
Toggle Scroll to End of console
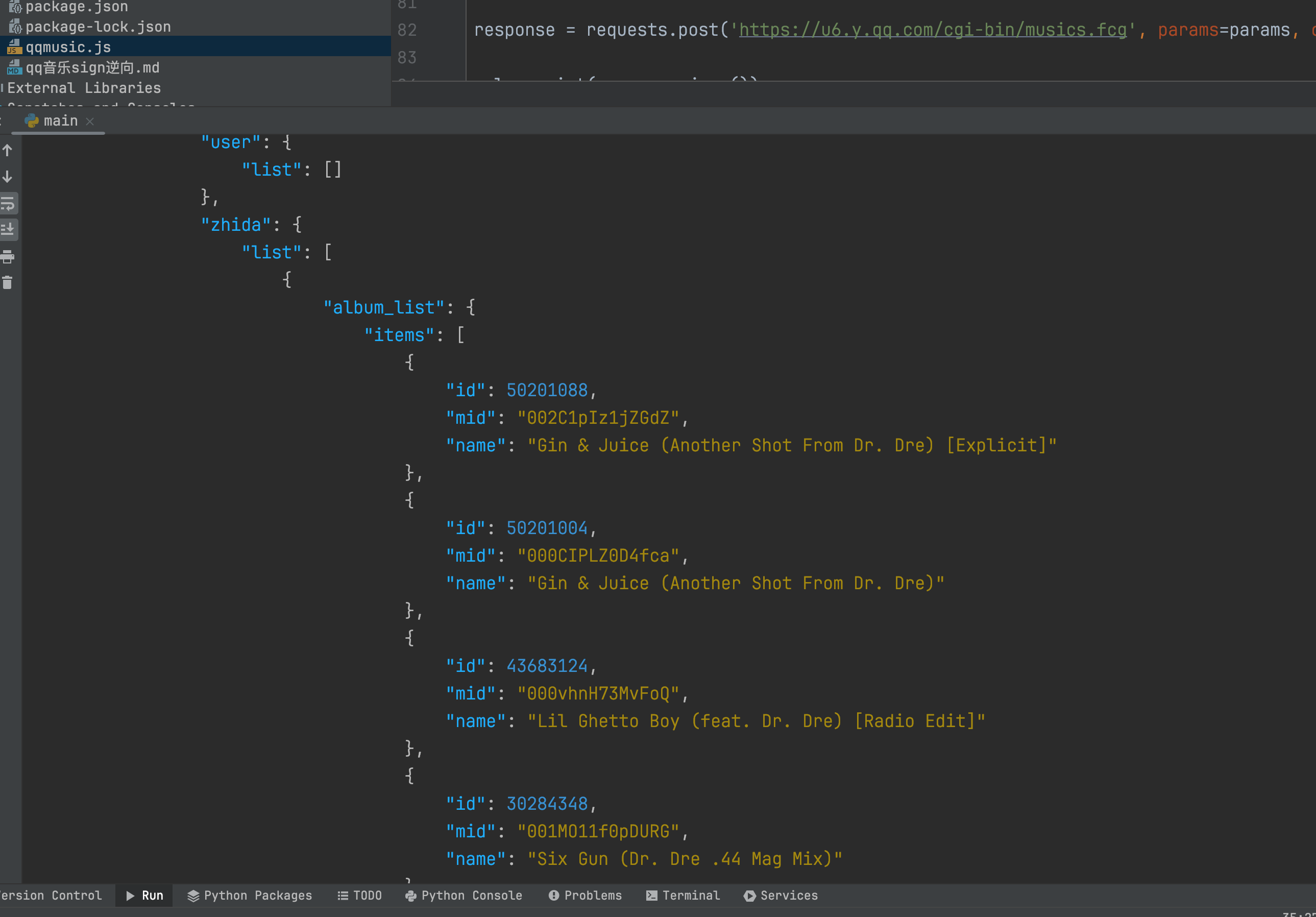(8, 229)
